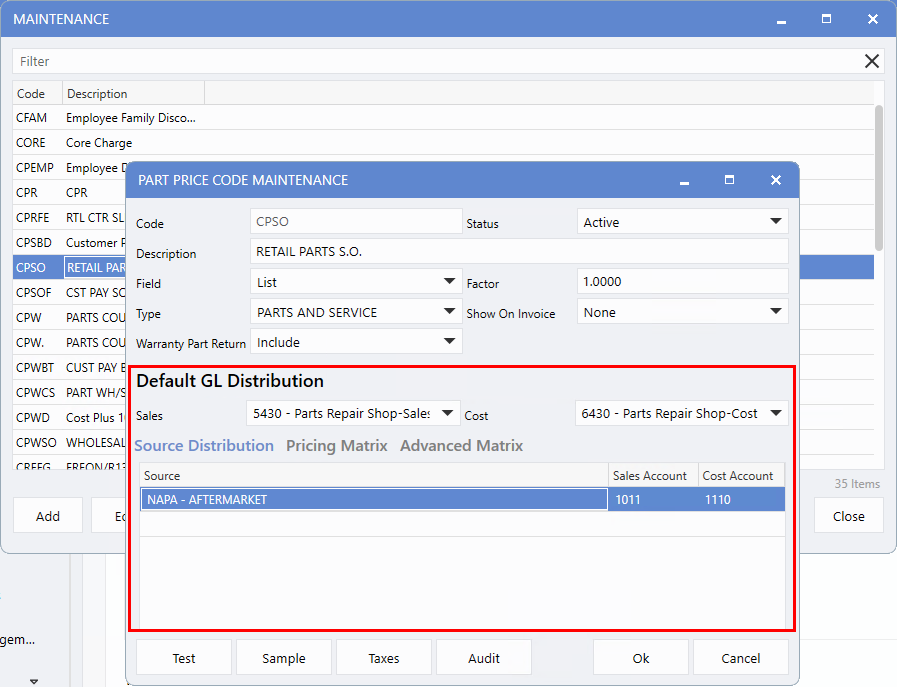This screenshot has width=897, height=687.
Task: Click the Maintenance list vertical scrollbar
Action: [x=879, y=177]
